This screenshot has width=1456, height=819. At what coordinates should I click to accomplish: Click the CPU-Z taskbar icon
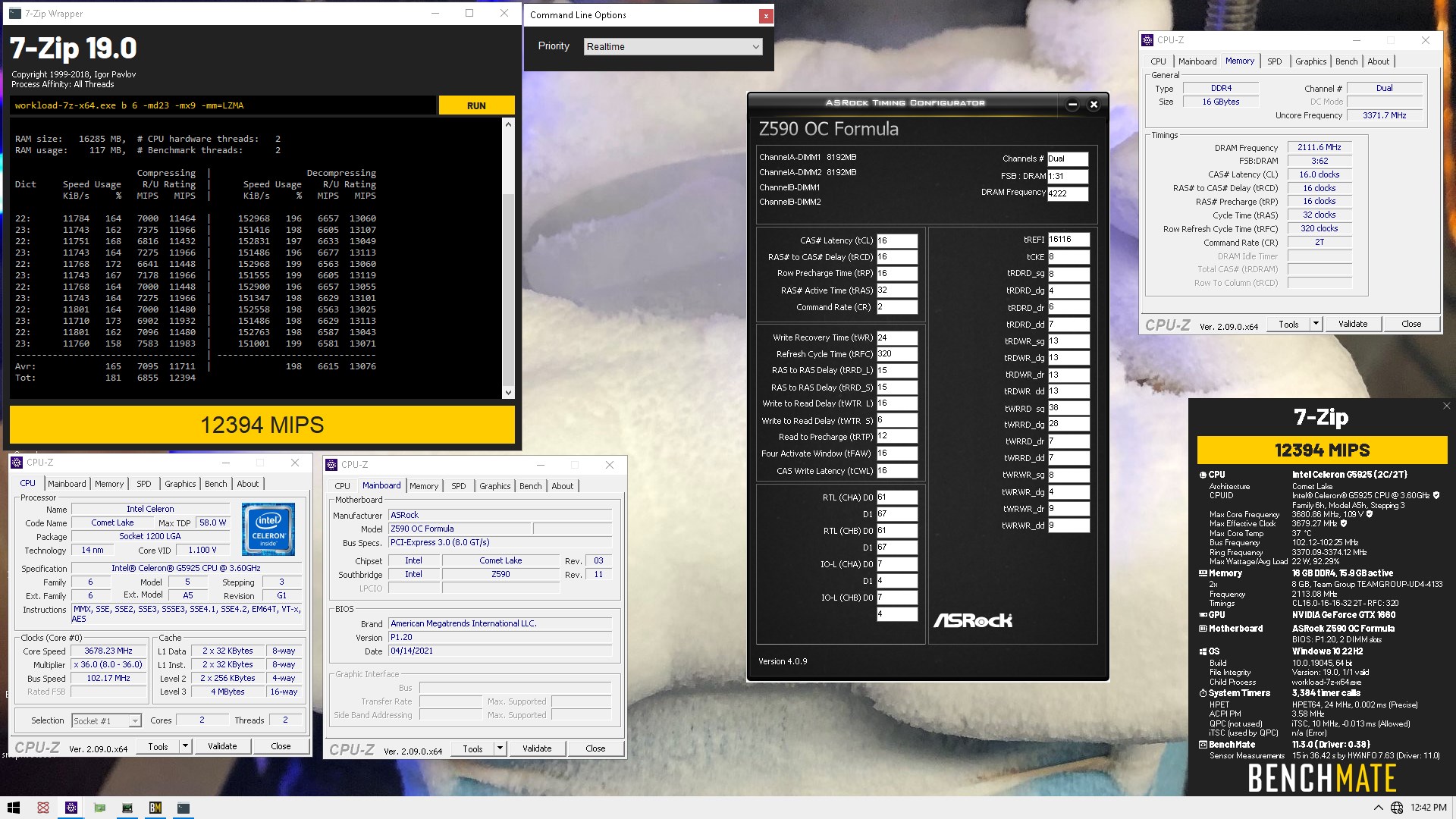tap(71, 808)
